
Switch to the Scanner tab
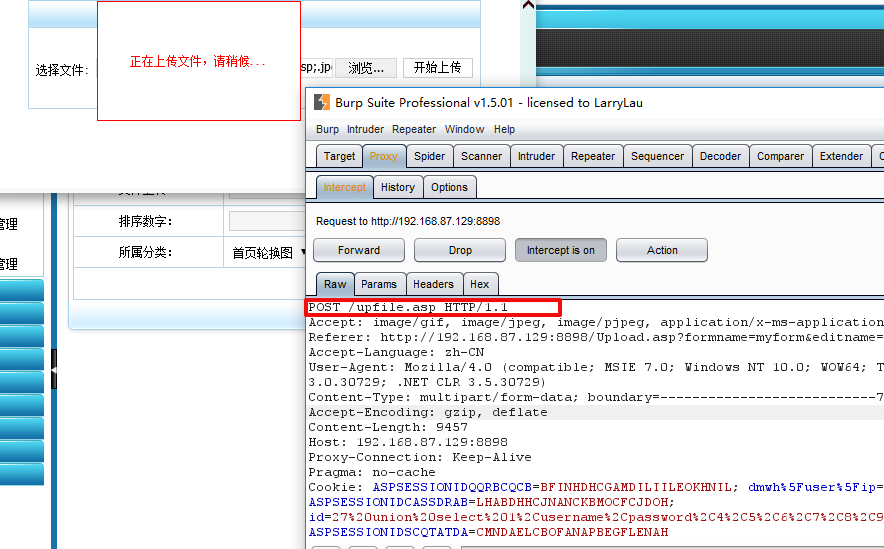pyautogui.click(x=481, y=156)
